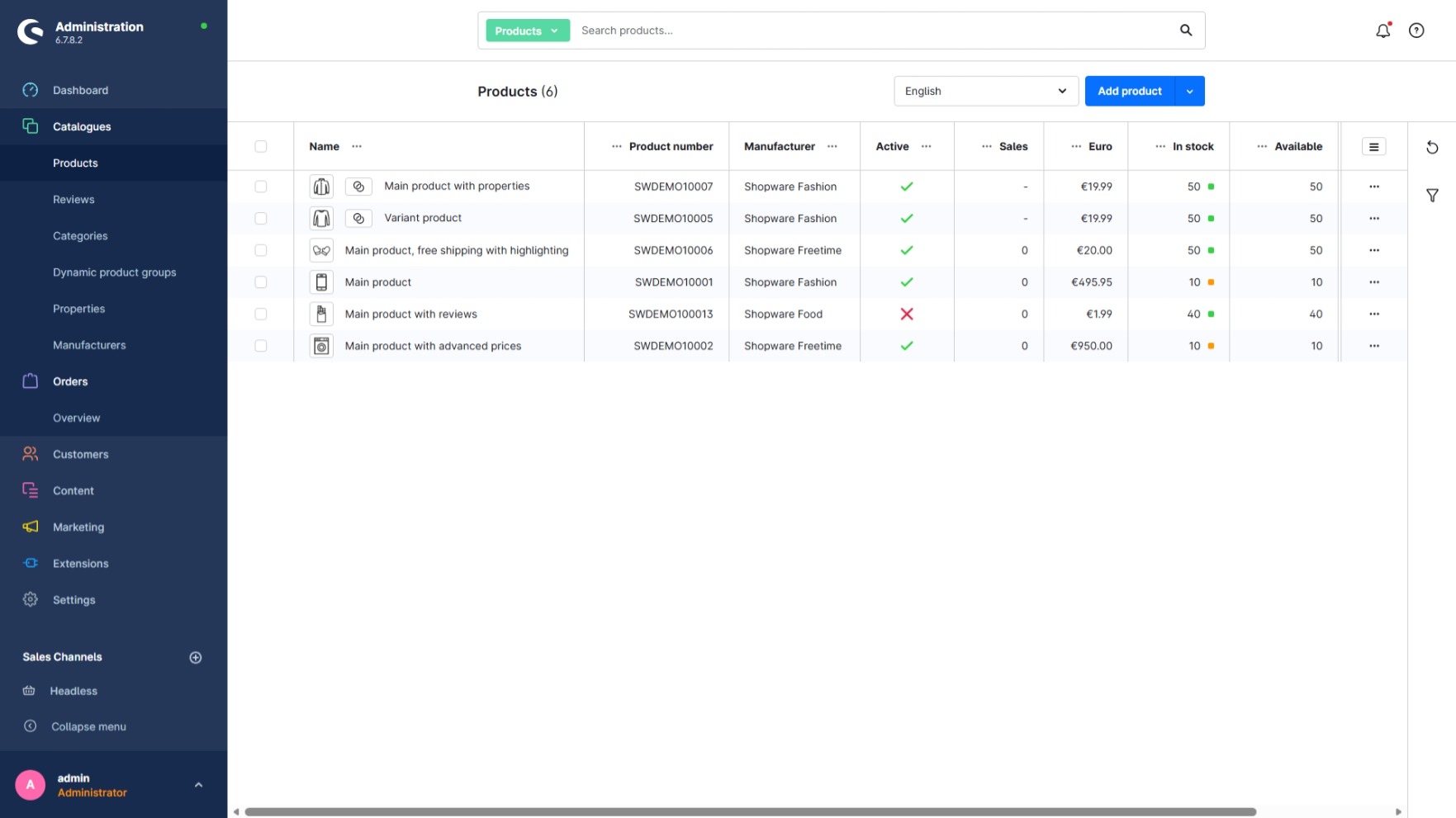The height and width of the screenshot is (818, 1456).
Task: Open the filter funnel icon
Action: point(1432,196)
